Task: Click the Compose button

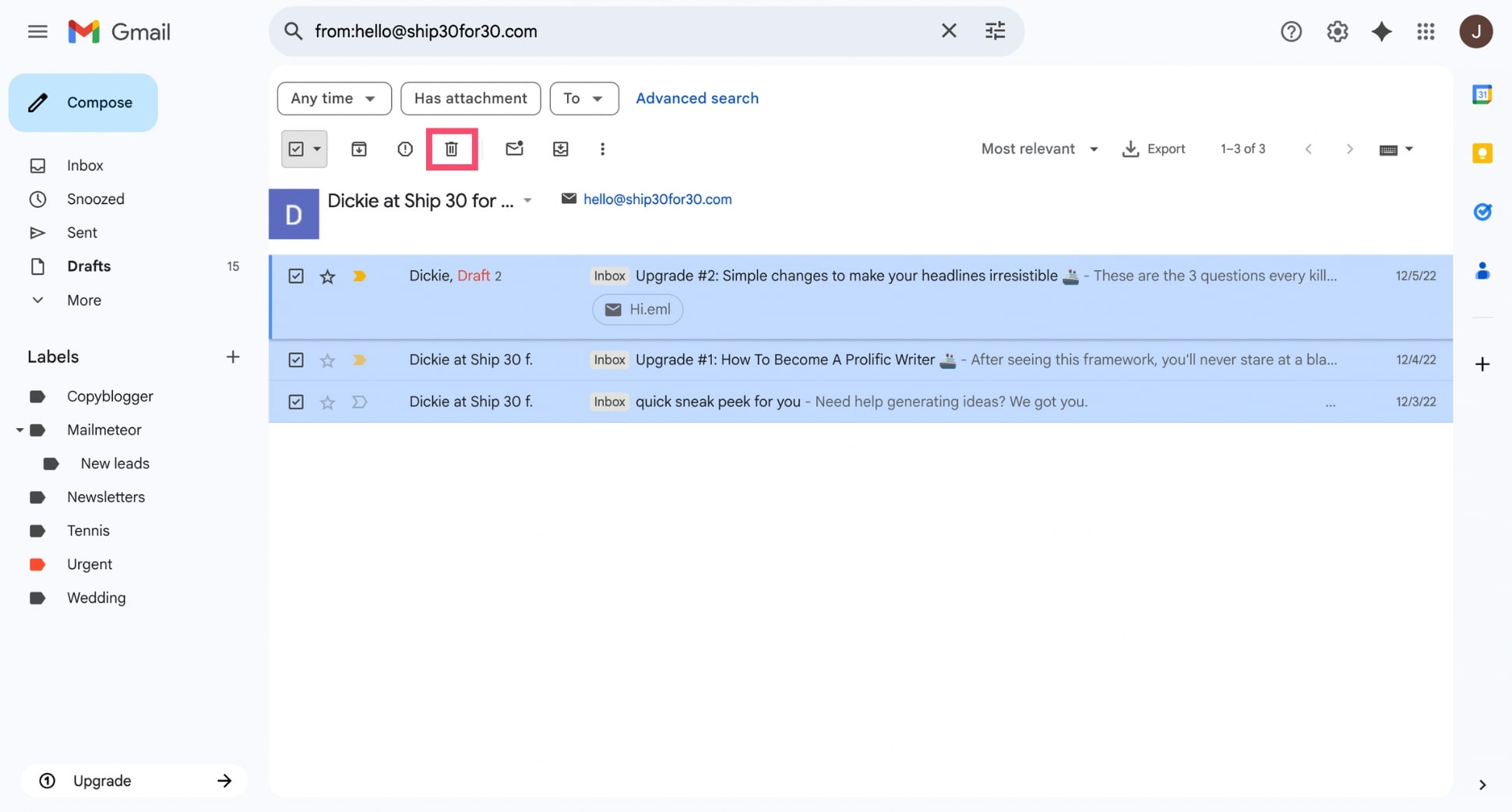Action: [x=83, y=103]
